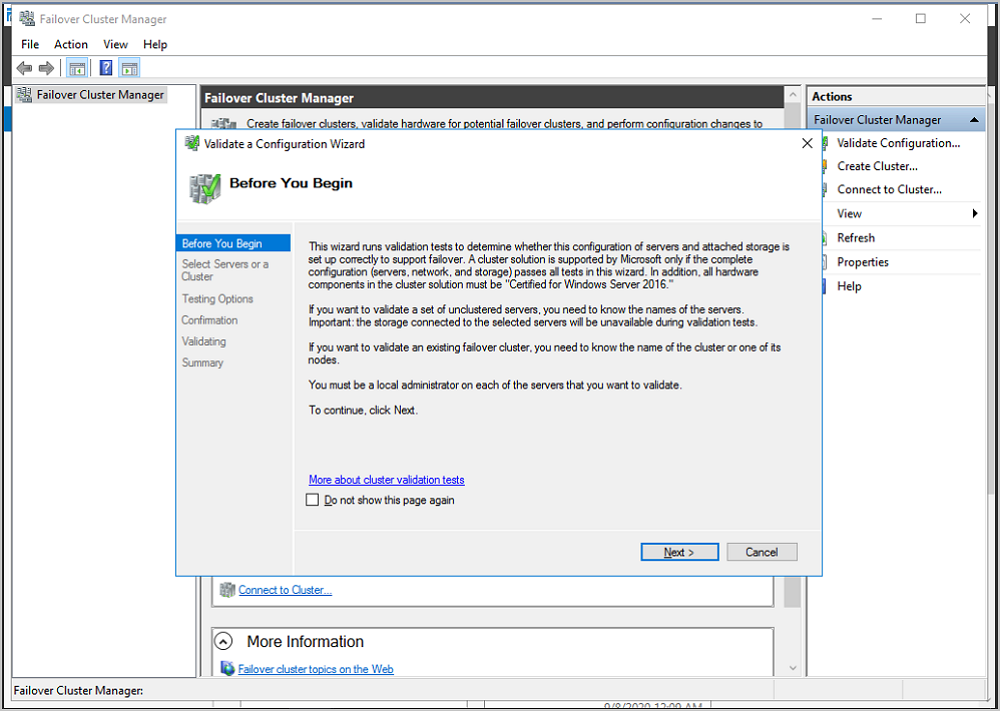
Task: Select the 'Validating' wizard step
Action: tap(203, 341)
